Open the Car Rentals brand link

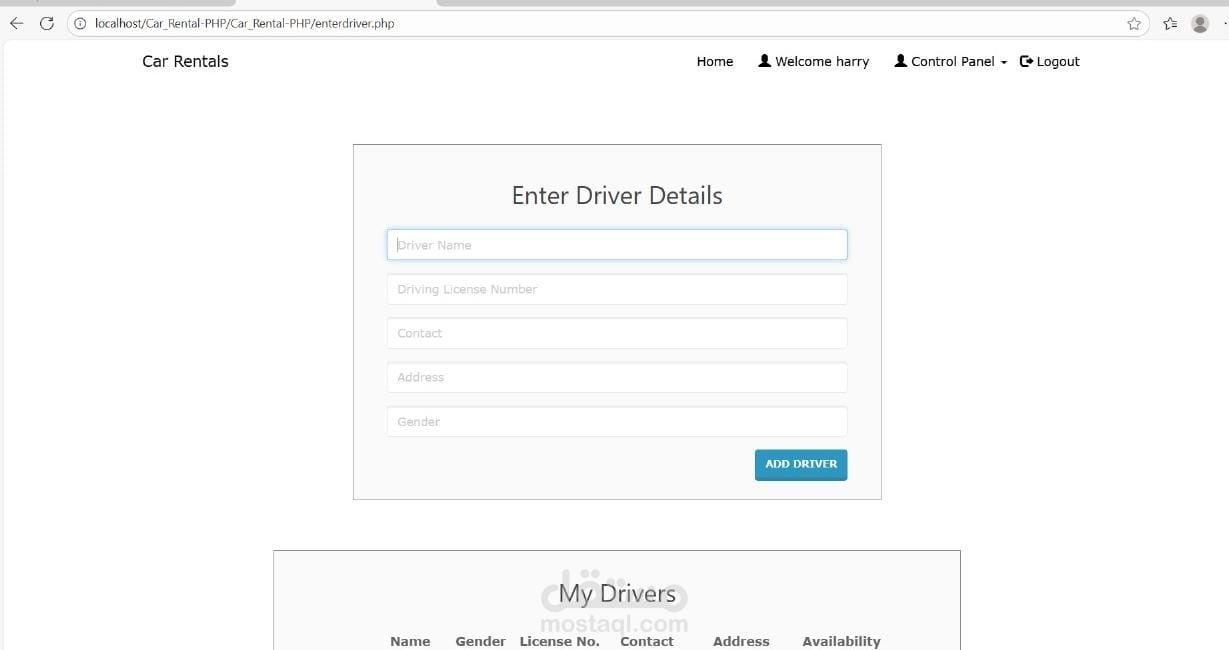[185, 61]
